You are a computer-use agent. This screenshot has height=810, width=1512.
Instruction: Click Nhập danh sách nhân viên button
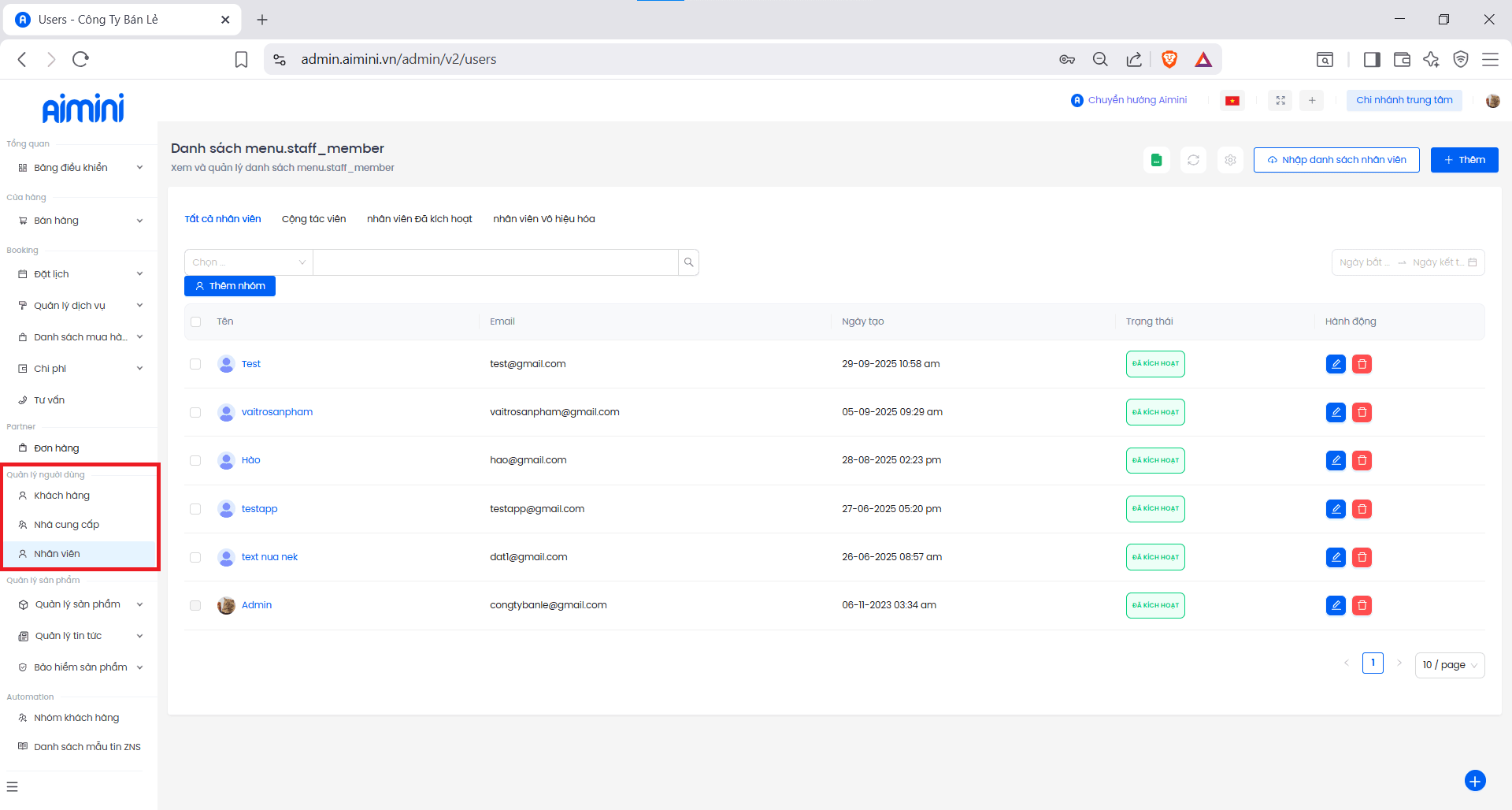(1336, 160)
